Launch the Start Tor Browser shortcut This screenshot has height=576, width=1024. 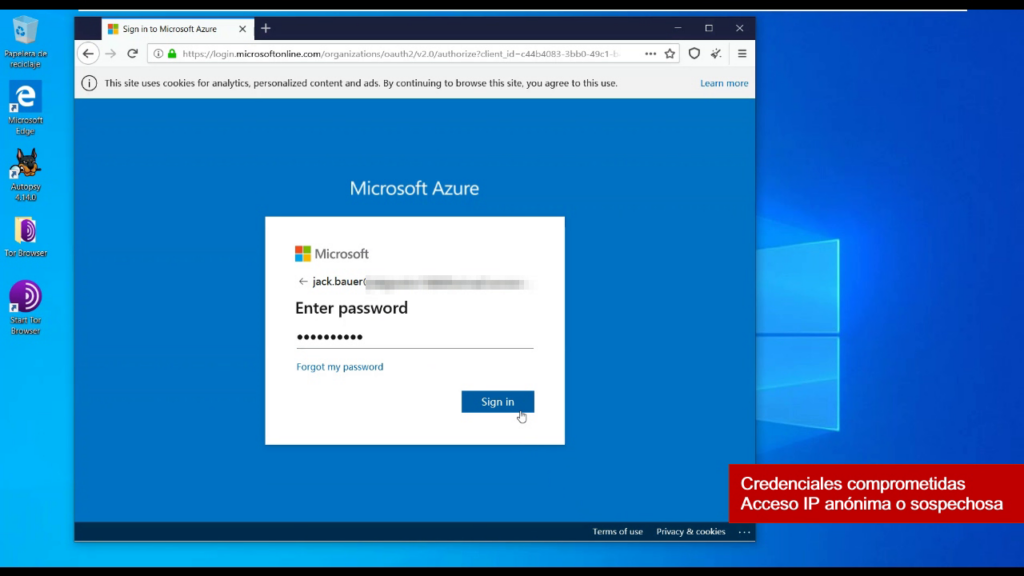[x=25, y=307]
